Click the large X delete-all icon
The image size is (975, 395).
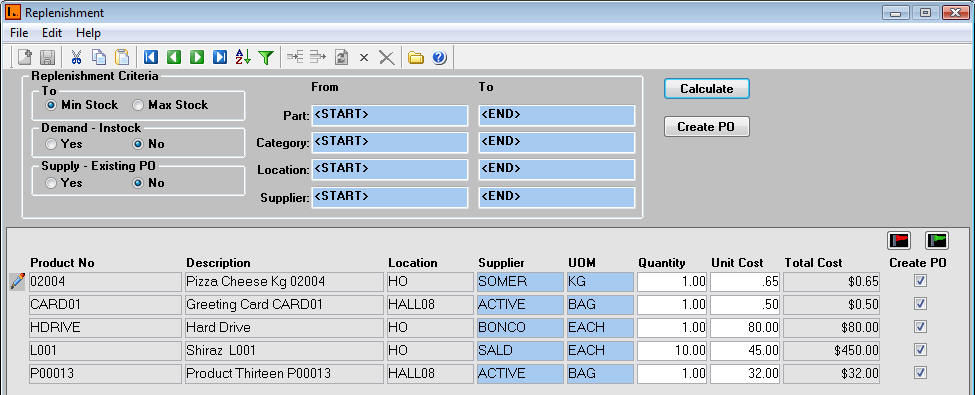tap(387, 58)
